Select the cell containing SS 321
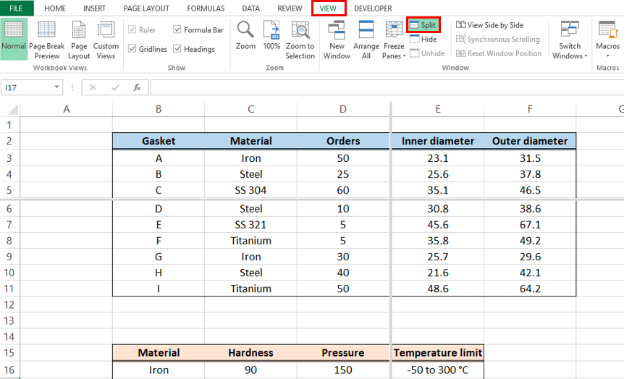The image size is (629, 379). (x=251, y=225)
